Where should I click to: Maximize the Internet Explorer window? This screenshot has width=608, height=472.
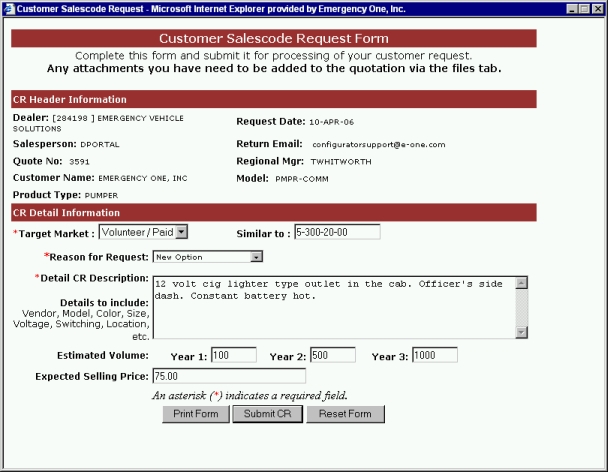(584, 9)
